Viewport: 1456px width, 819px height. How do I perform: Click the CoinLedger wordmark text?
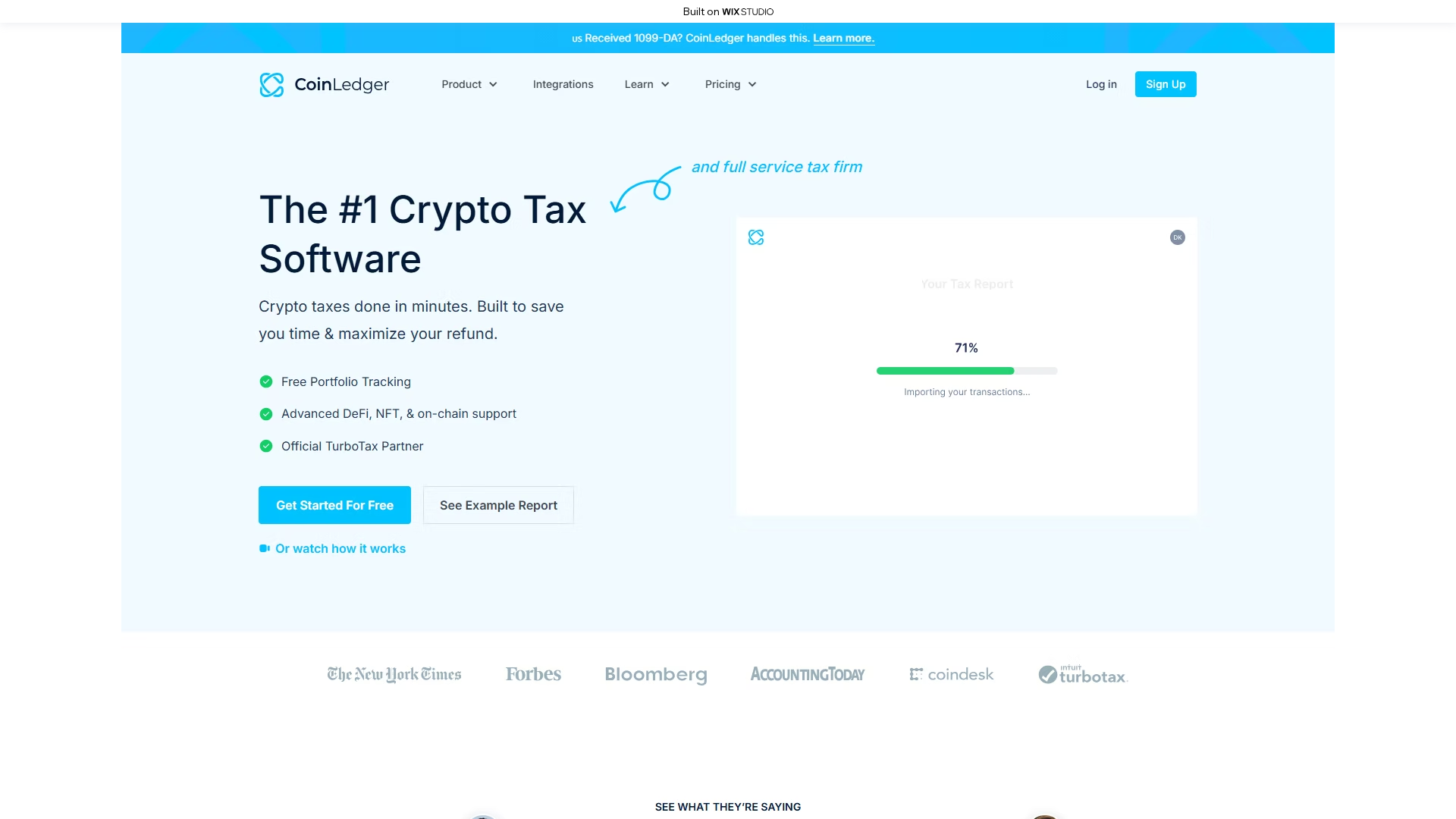[342, 84]
